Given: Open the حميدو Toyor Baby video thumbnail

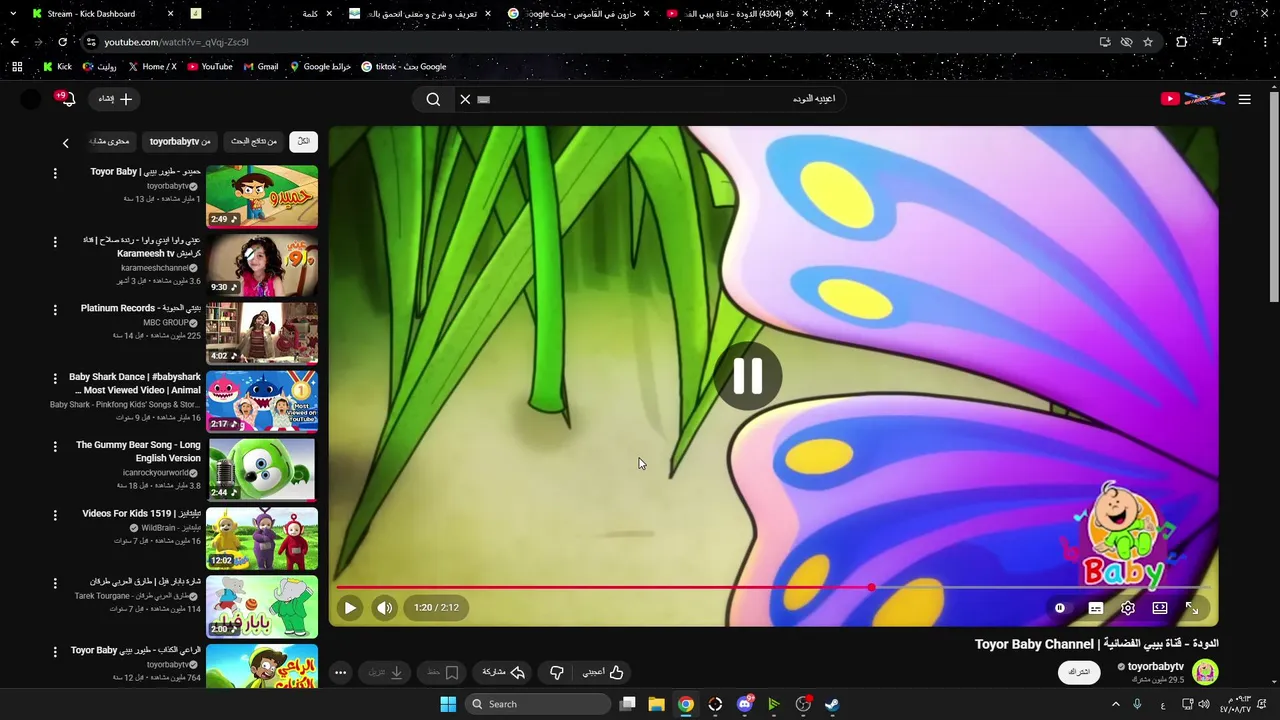Looking at the screenshot, I should pos(262,196).
